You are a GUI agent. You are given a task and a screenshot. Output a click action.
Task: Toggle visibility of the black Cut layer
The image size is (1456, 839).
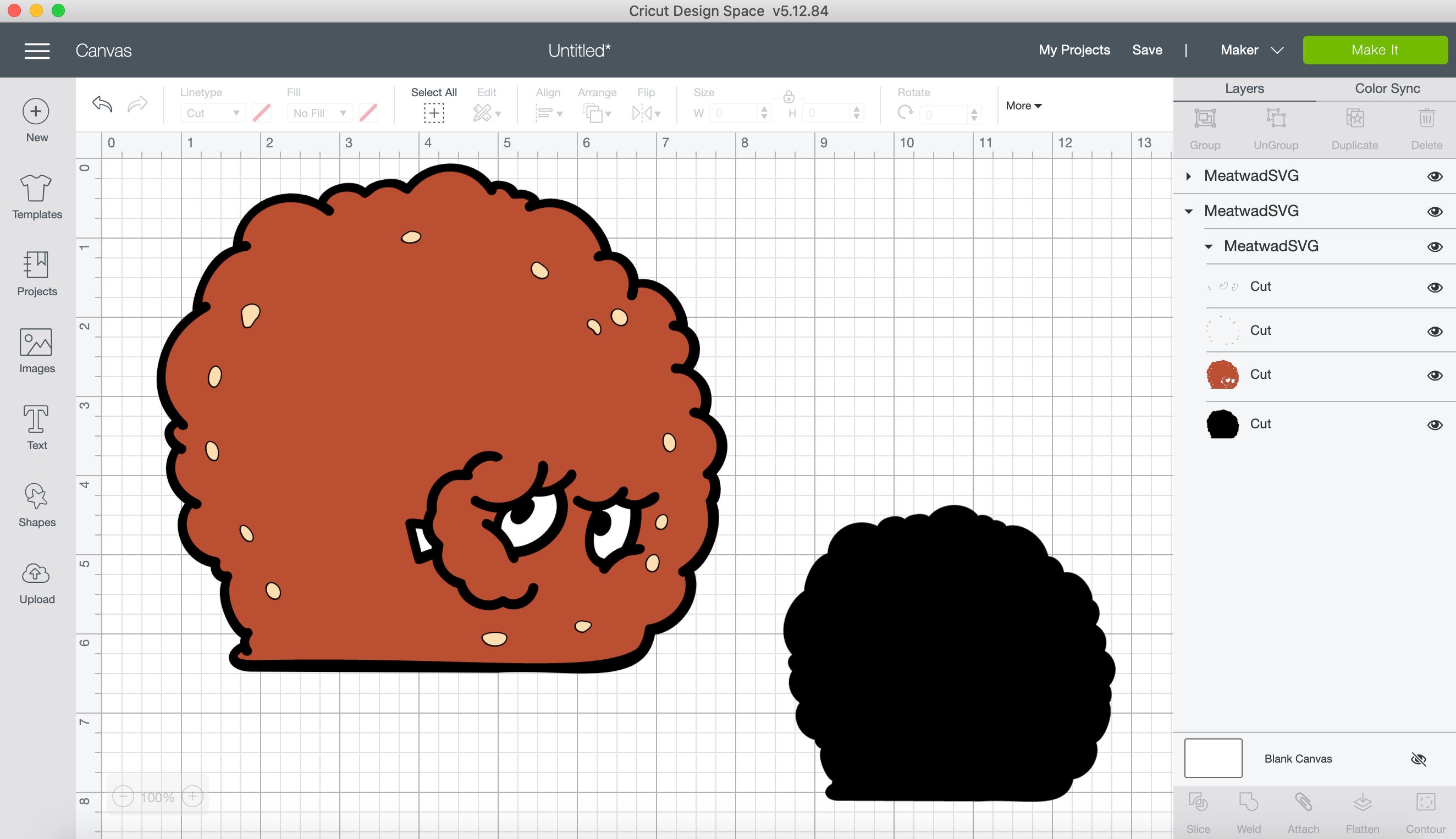coord(1435,424)
